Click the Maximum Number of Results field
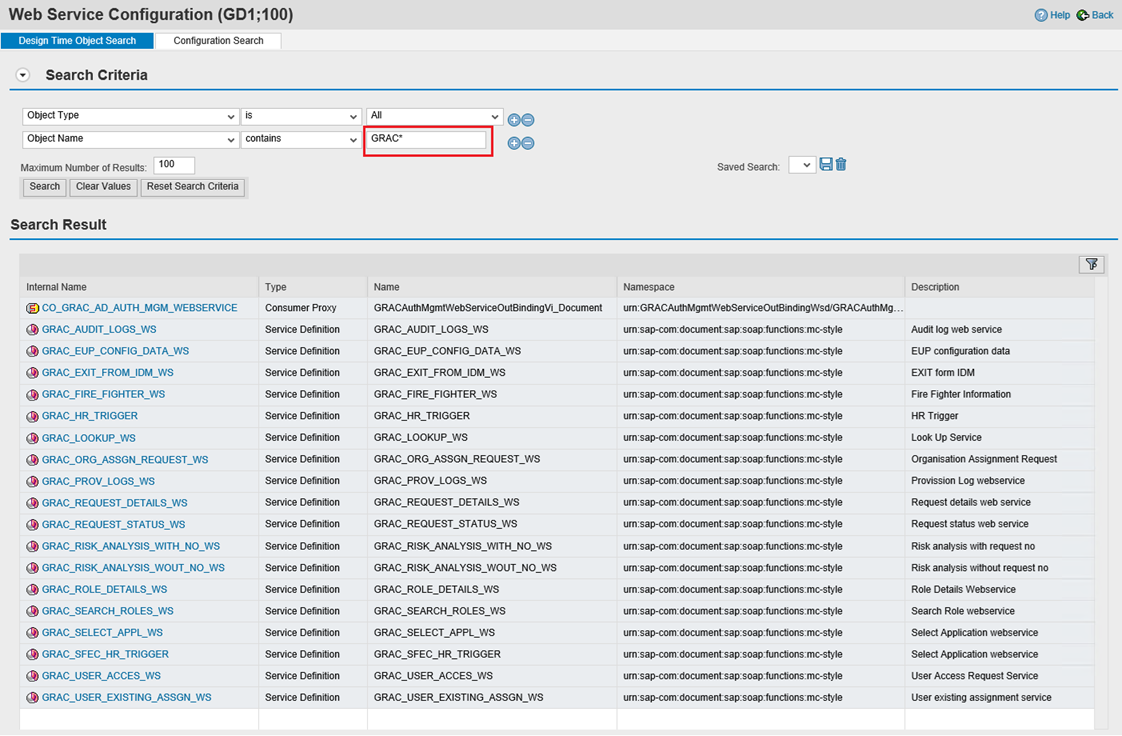This screenshot has width=1122, height=736. pos(174,165)
